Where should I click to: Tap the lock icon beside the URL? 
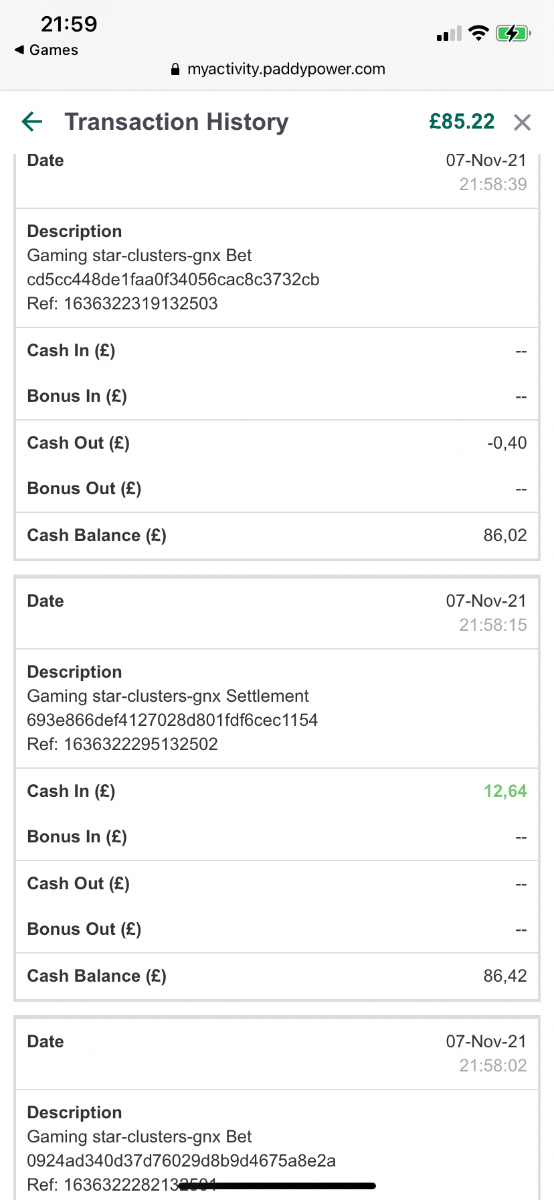(x=176, y=69)
